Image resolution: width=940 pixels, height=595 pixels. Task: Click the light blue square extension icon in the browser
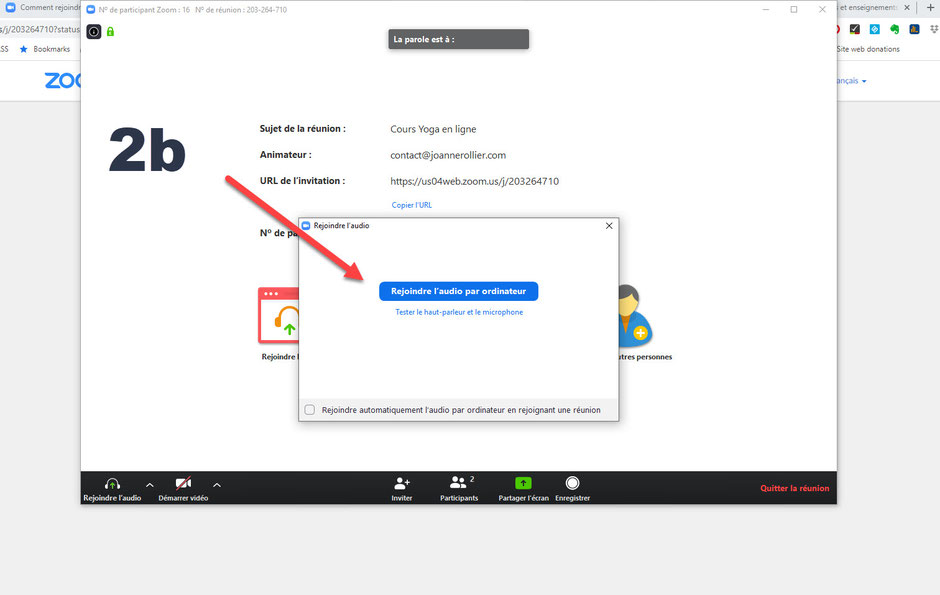(875, 29)
